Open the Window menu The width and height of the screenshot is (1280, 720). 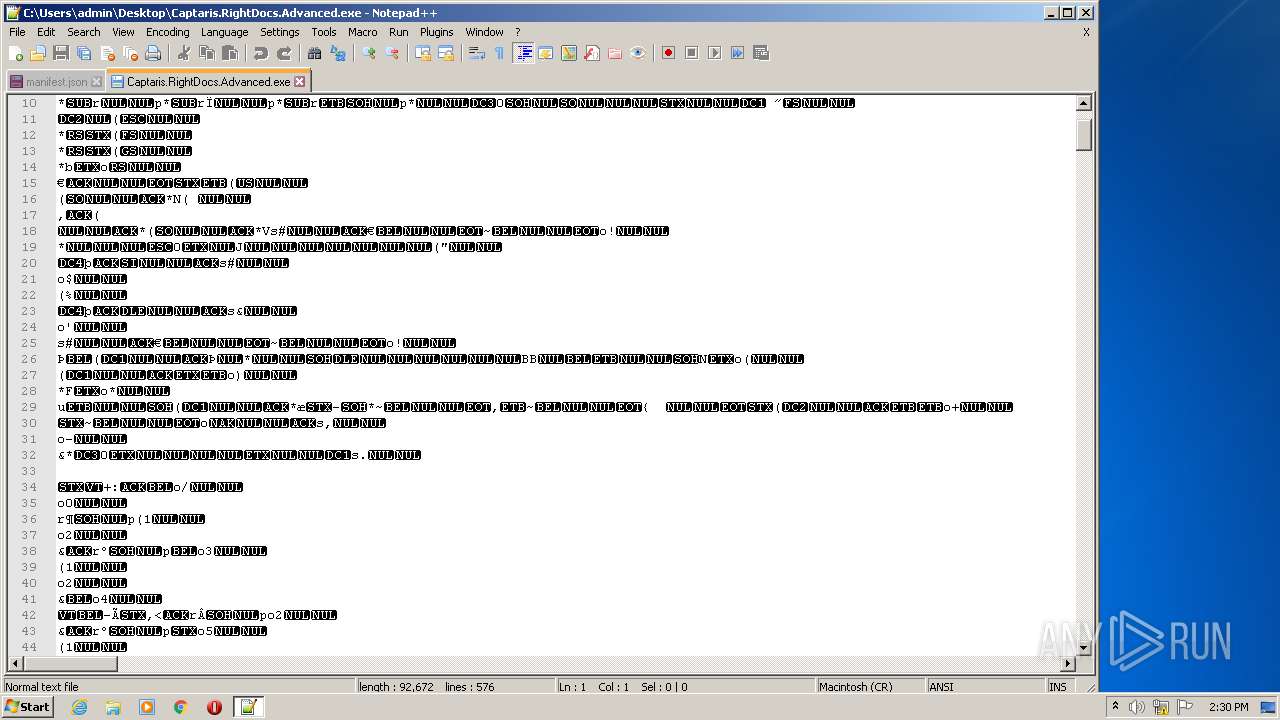coord(485,32)
